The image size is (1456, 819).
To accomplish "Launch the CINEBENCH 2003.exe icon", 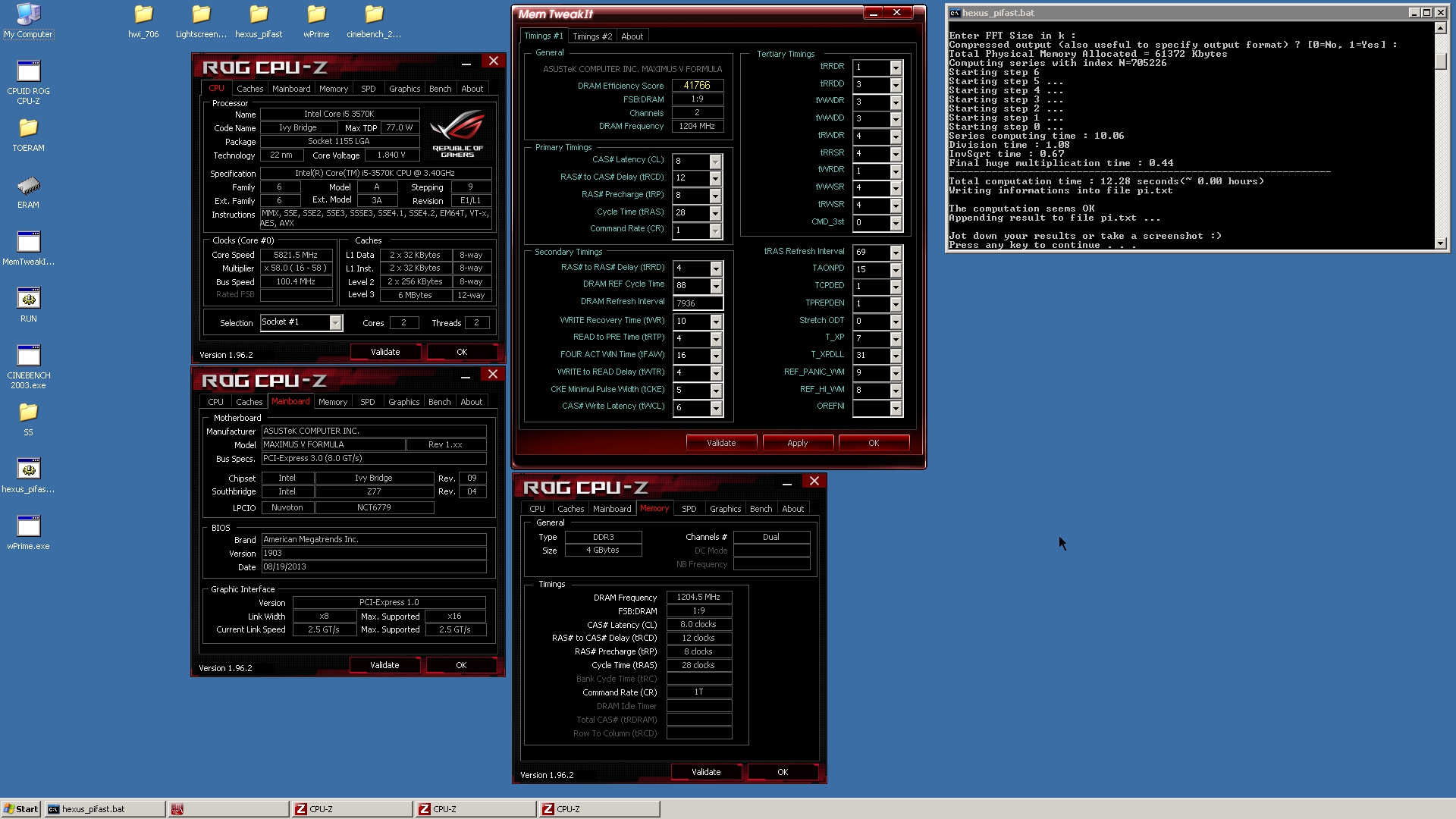I will pyautogui.click(x=28, y=367).
